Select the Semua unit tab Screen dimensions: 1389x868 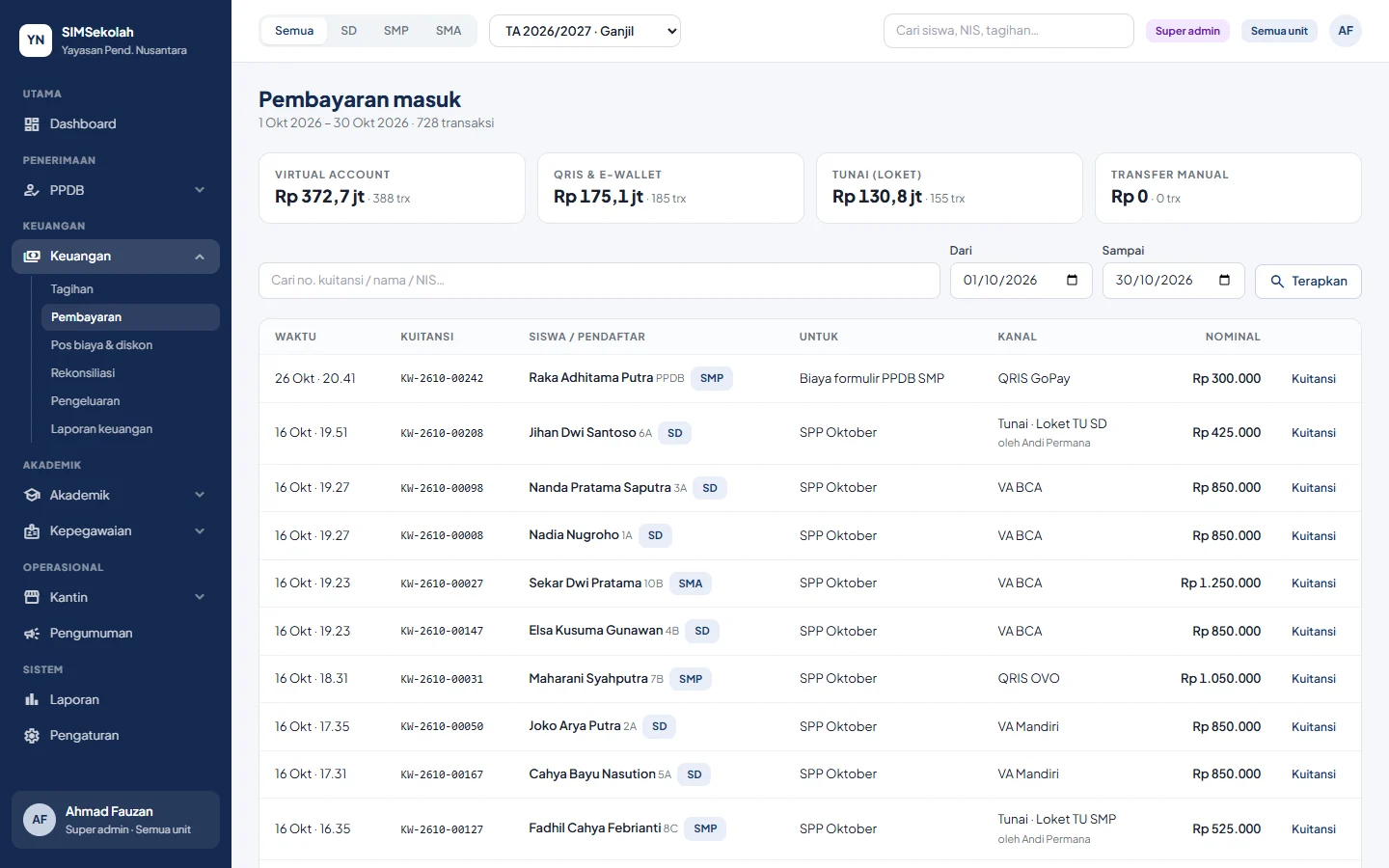[x=294, y=31]
